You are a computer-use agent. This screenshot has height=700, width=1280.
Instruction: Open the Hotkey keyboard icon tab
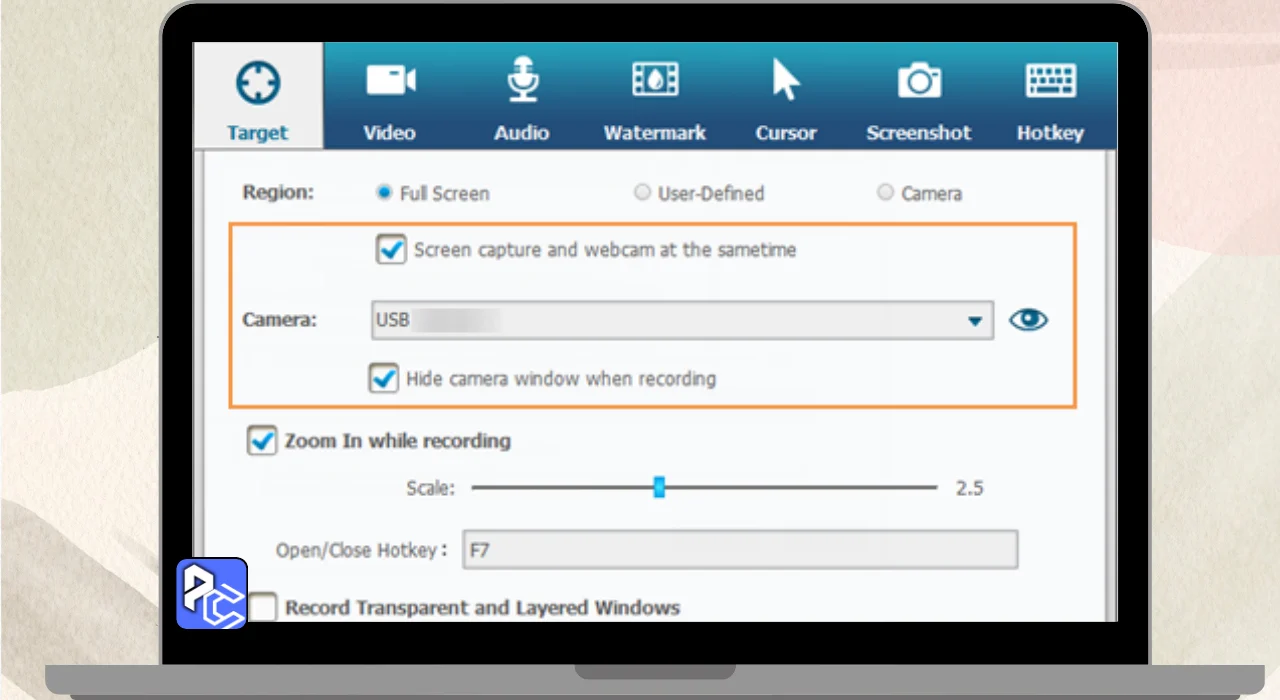tap(1050, 81)
